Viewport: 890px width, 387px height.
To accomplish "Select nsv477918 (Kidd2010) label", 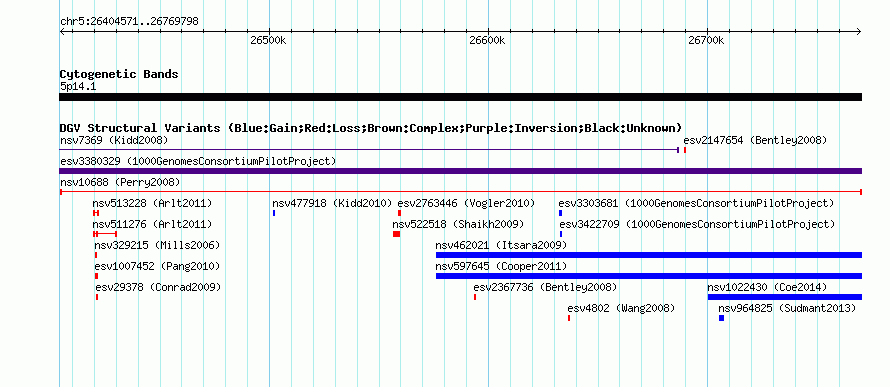I will tap(332, 203).
